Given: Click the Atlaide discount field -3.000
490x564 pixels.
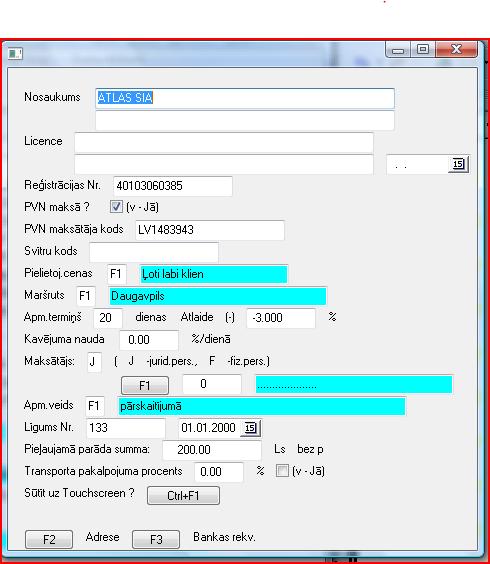Looking at the screenshot, I should (x=281, y=318).
